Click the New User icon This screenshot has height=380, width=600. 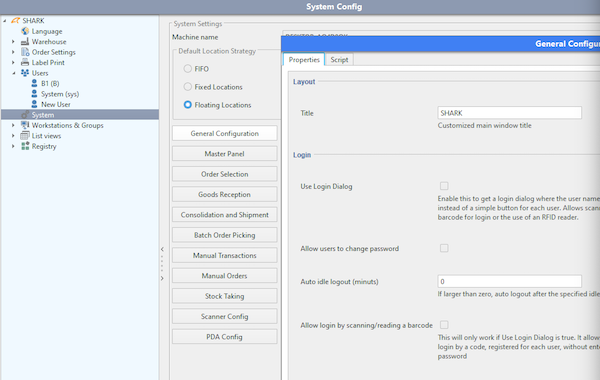34,104
